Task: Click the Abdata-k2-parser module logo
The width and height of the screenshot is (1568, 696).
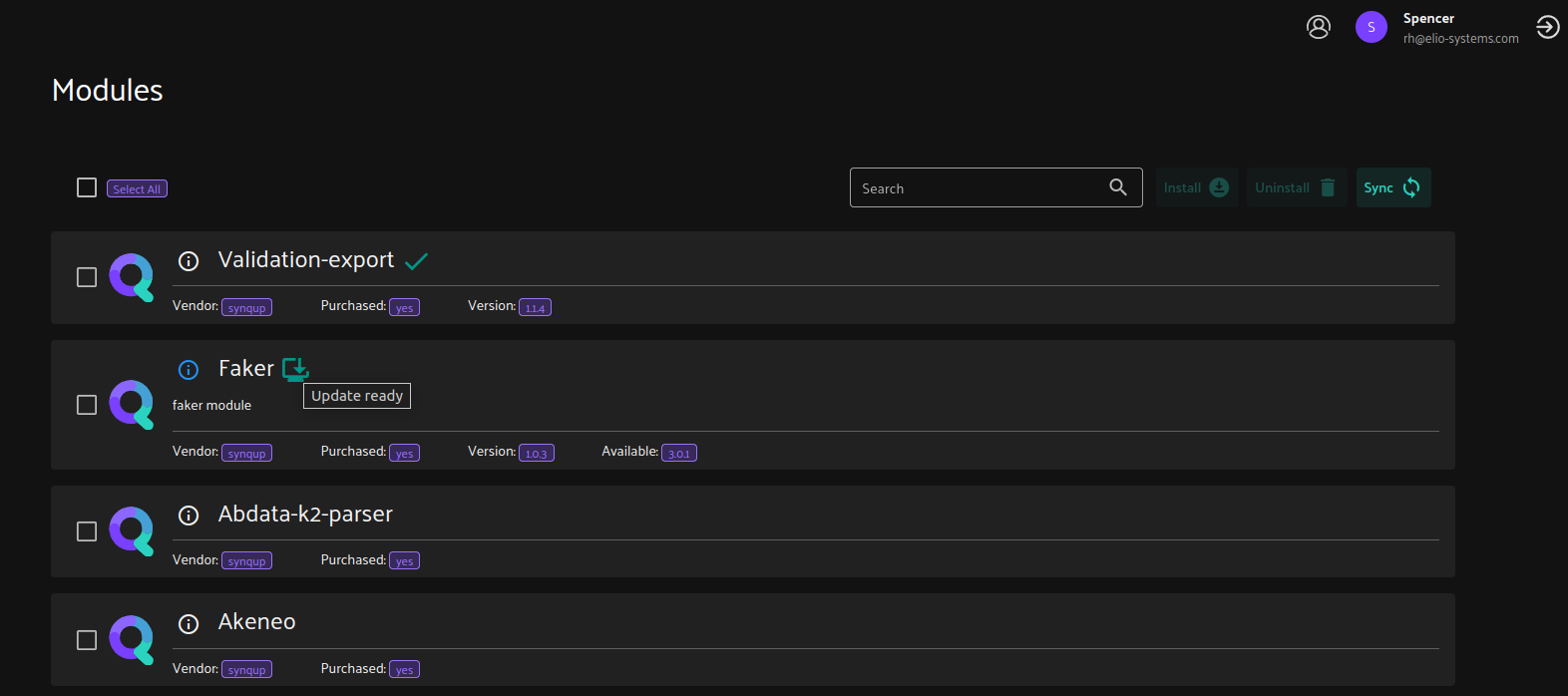Action: point(132,531)
